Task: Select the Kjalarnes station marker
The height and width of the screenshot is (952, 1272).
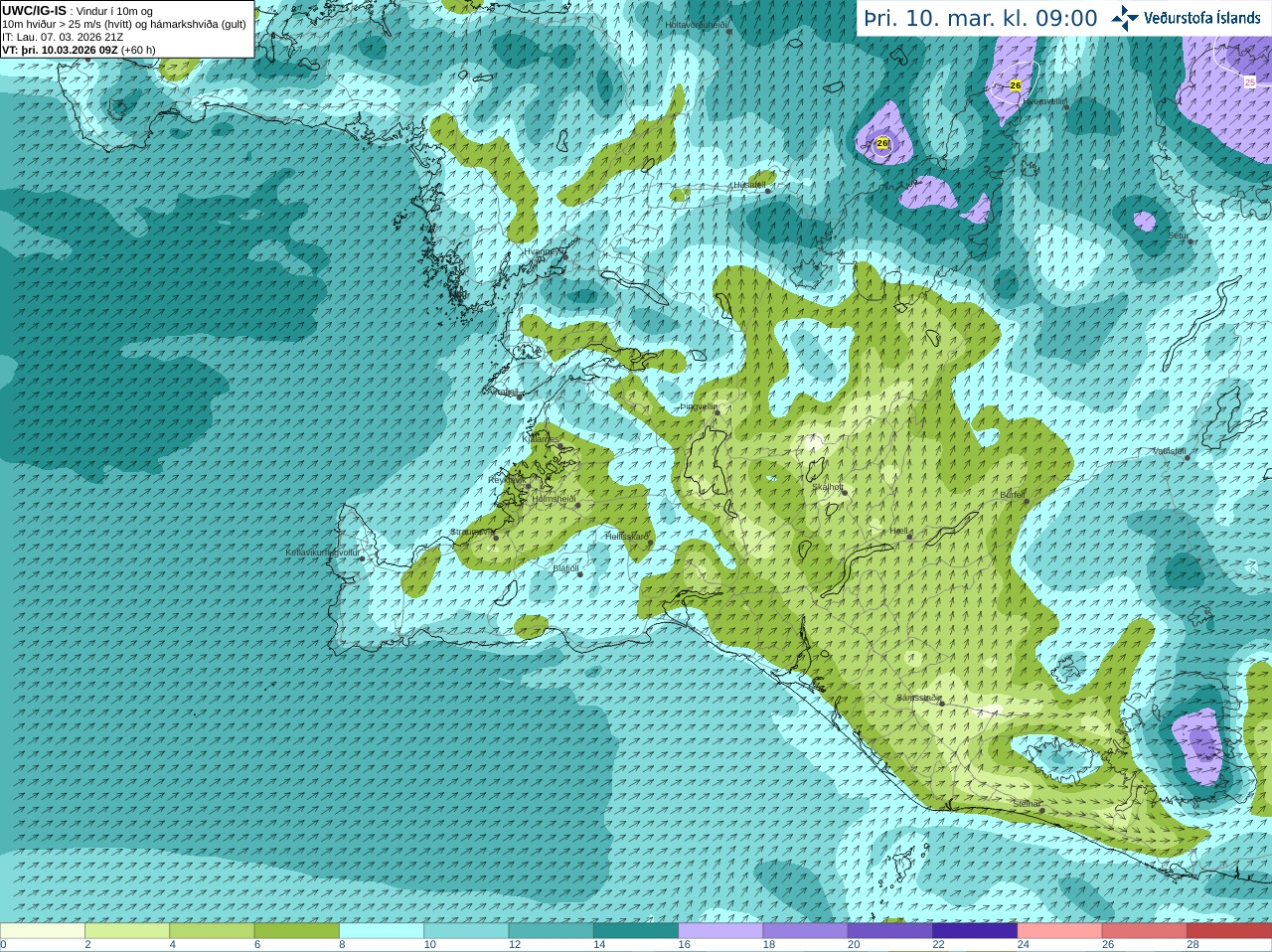Action: 561,446
